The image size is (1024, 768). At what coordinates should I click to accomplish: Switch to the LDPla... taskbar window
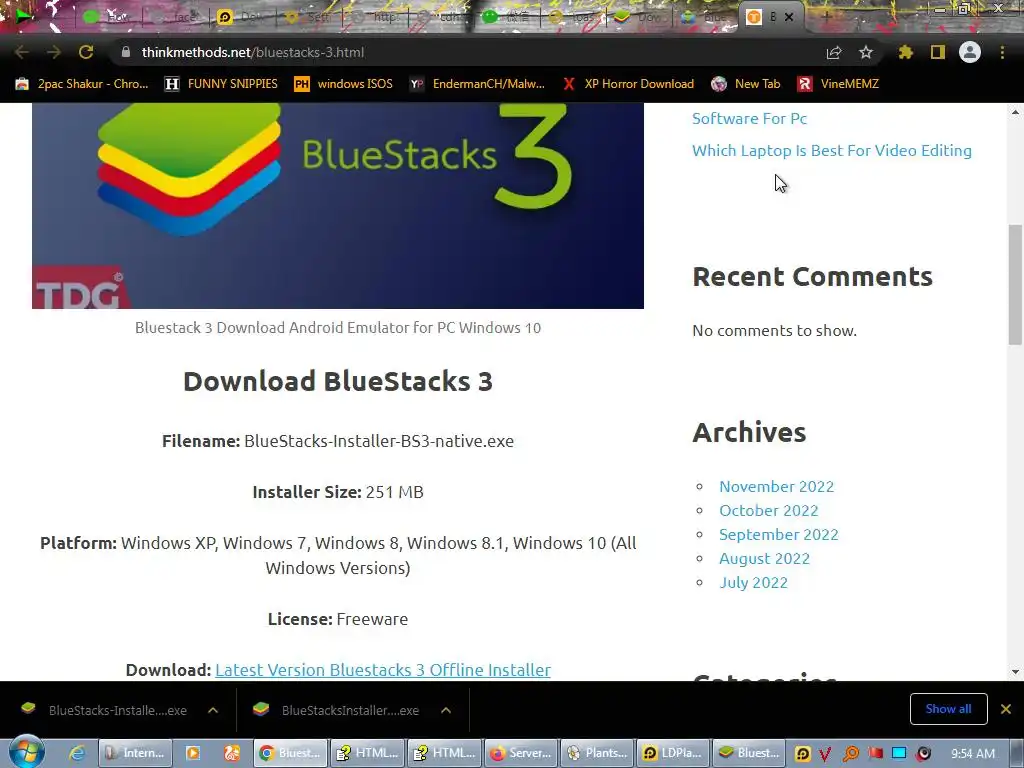[673, 753]
